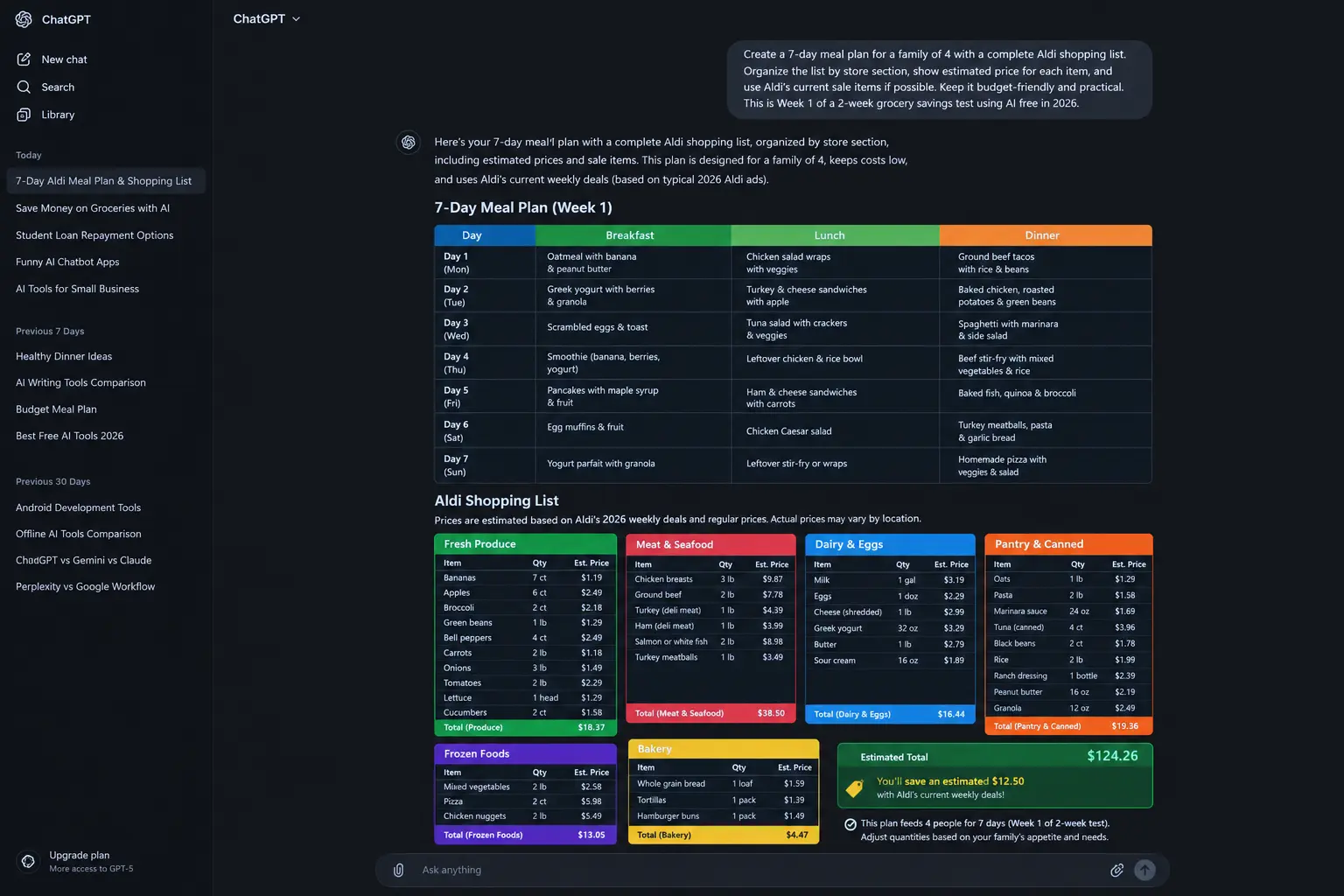Click Chicken Caesar salad lunch cell
The image size is (1344, 896).
click(x=835, y=430)
